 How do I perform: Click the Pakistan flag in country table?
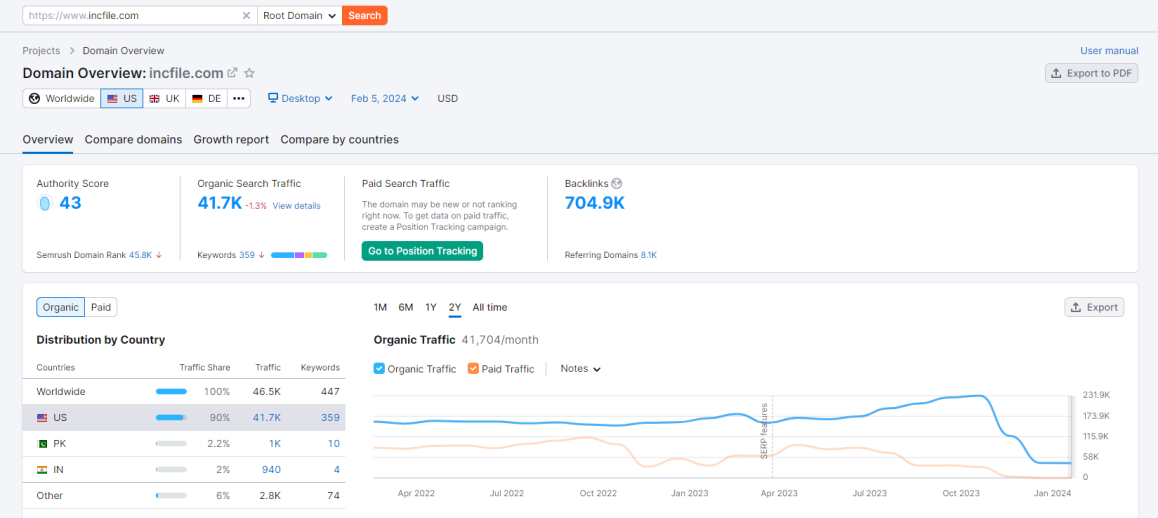click(x=42, y=443)
